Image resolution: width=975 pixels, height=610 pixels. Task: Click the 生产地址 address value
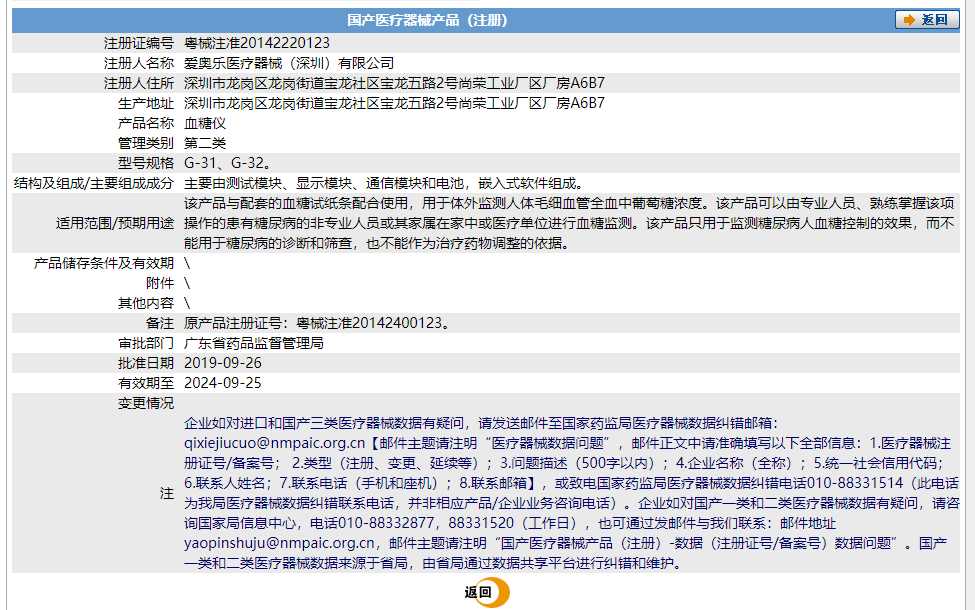(394, 103)
